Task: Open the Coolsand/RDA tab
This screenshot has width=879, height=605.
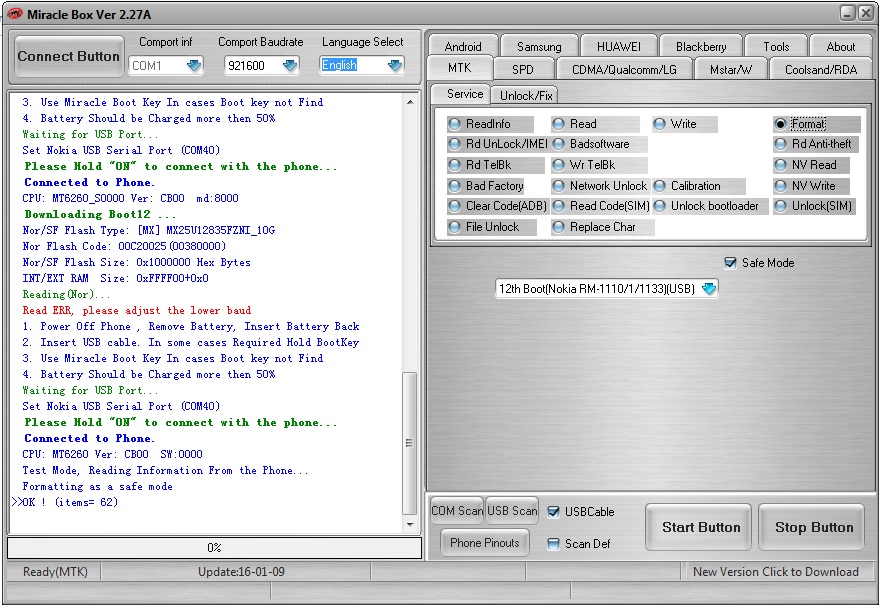Action: (x=821, y=70)
